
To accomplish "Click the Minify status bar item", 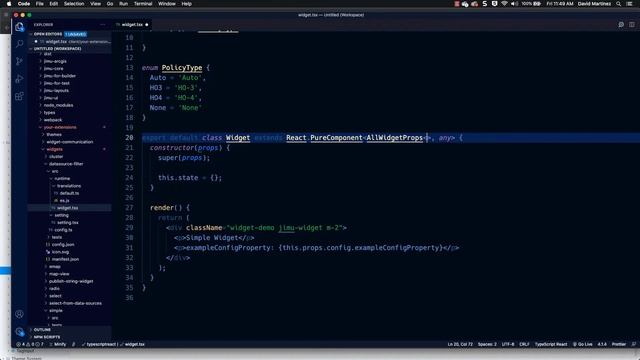I will click(x=58, y=344).
